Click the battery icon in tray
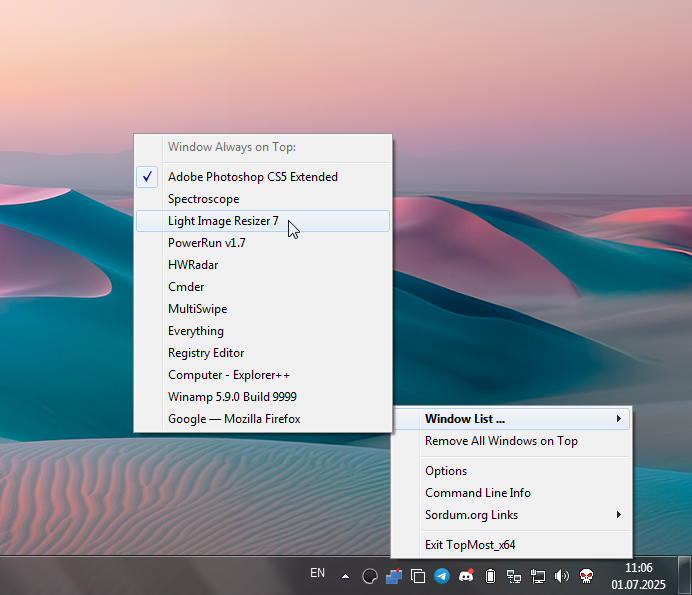The height and width of the screenshot is (595, 692). 490,576
